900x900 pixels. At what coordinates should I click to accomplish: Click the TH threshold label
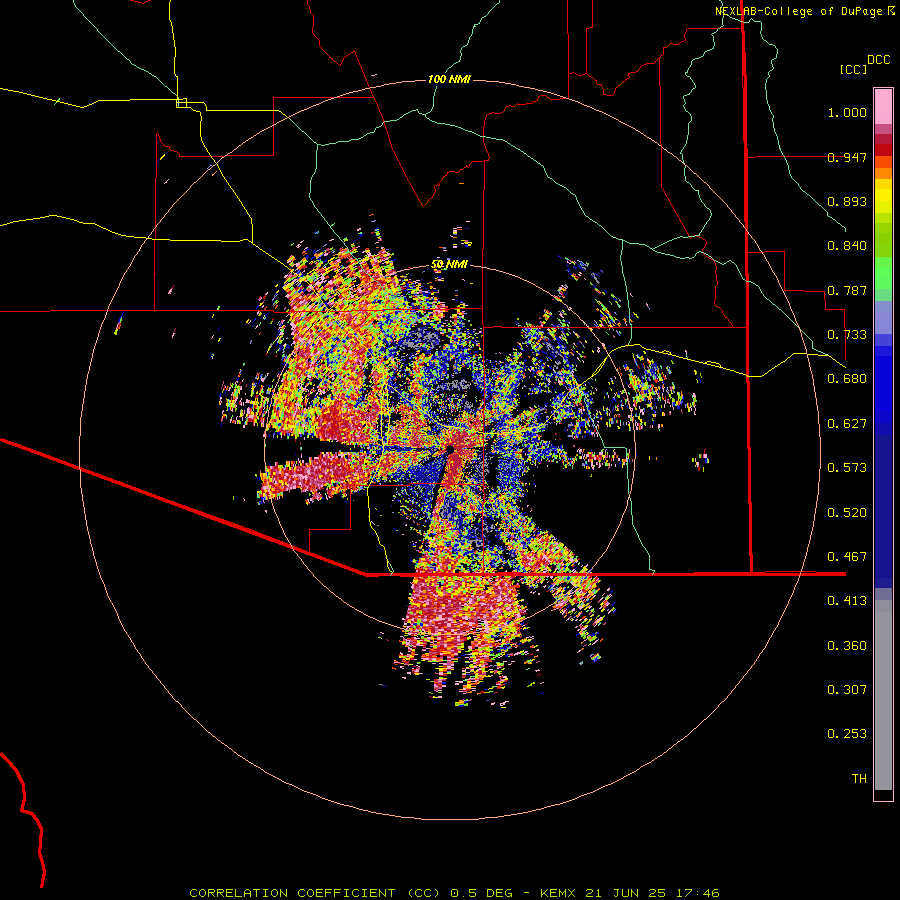[x=859, y=779]
